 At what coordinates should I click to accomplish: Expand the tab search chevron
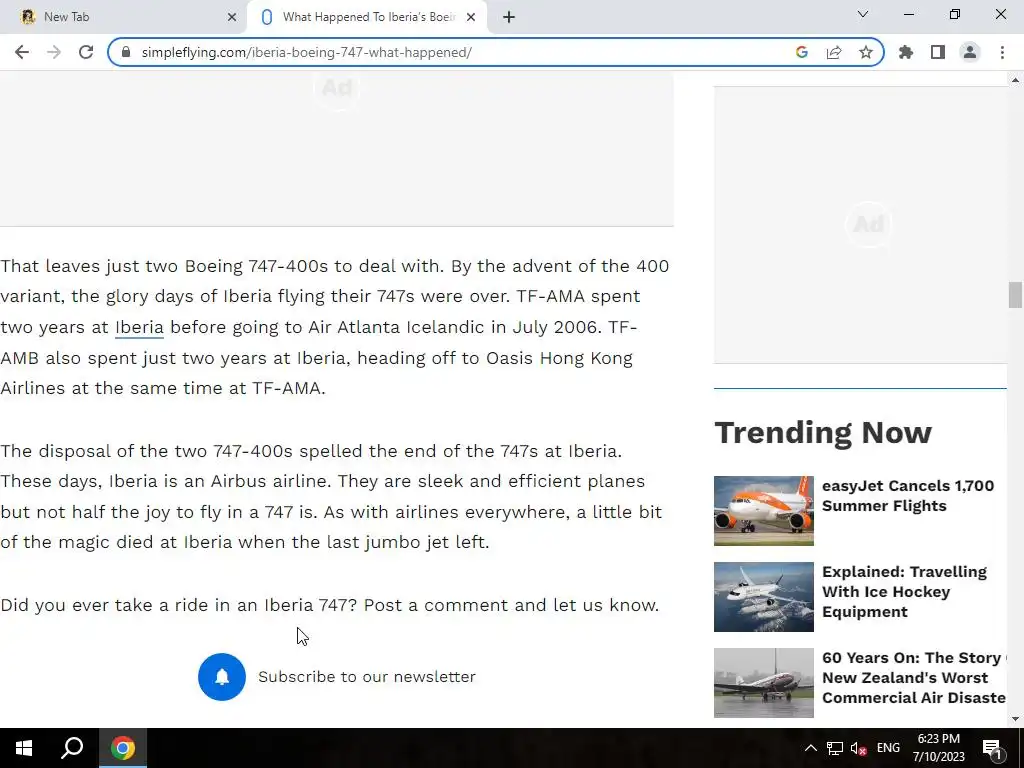863,14
